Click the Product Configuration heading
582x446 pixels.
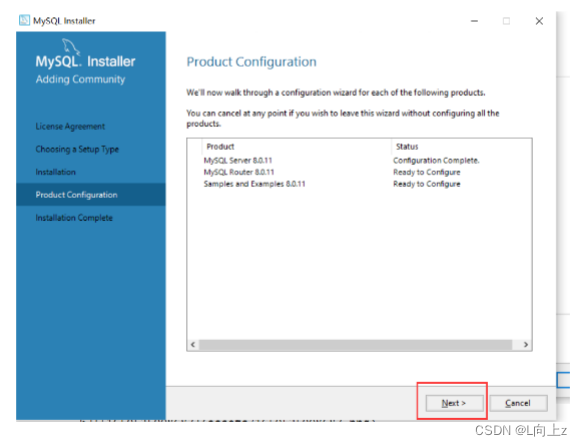pos(252,62)
